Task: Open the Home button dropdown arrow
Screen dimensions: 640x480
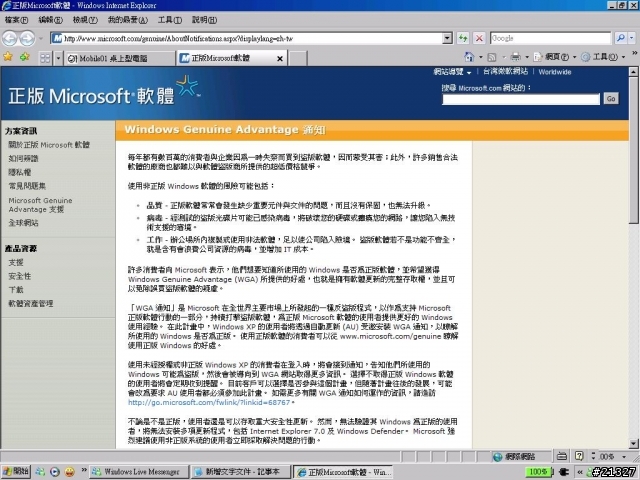Action: click(481, 57)
